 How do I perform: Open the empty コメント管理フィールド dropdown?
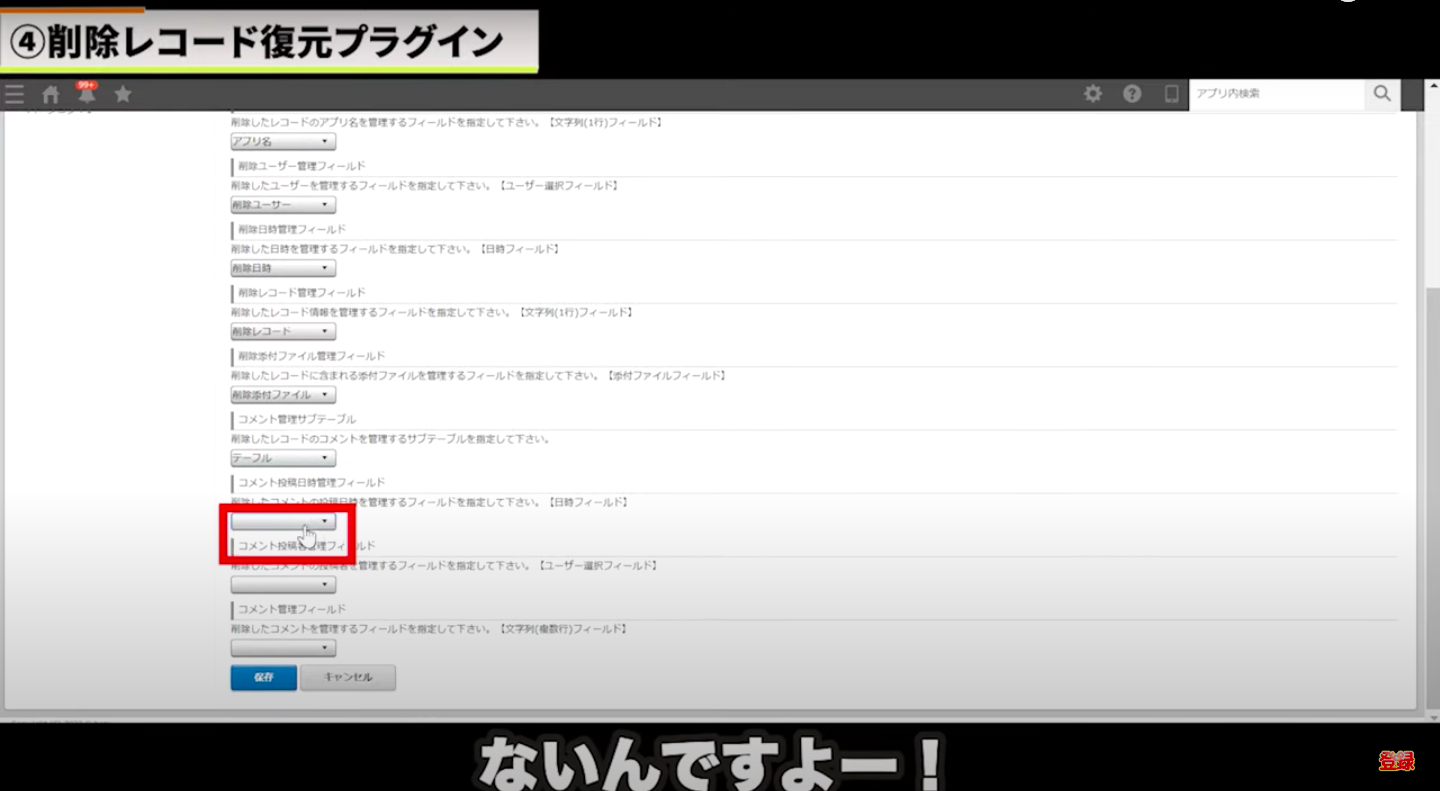click(x=283, y=648)
